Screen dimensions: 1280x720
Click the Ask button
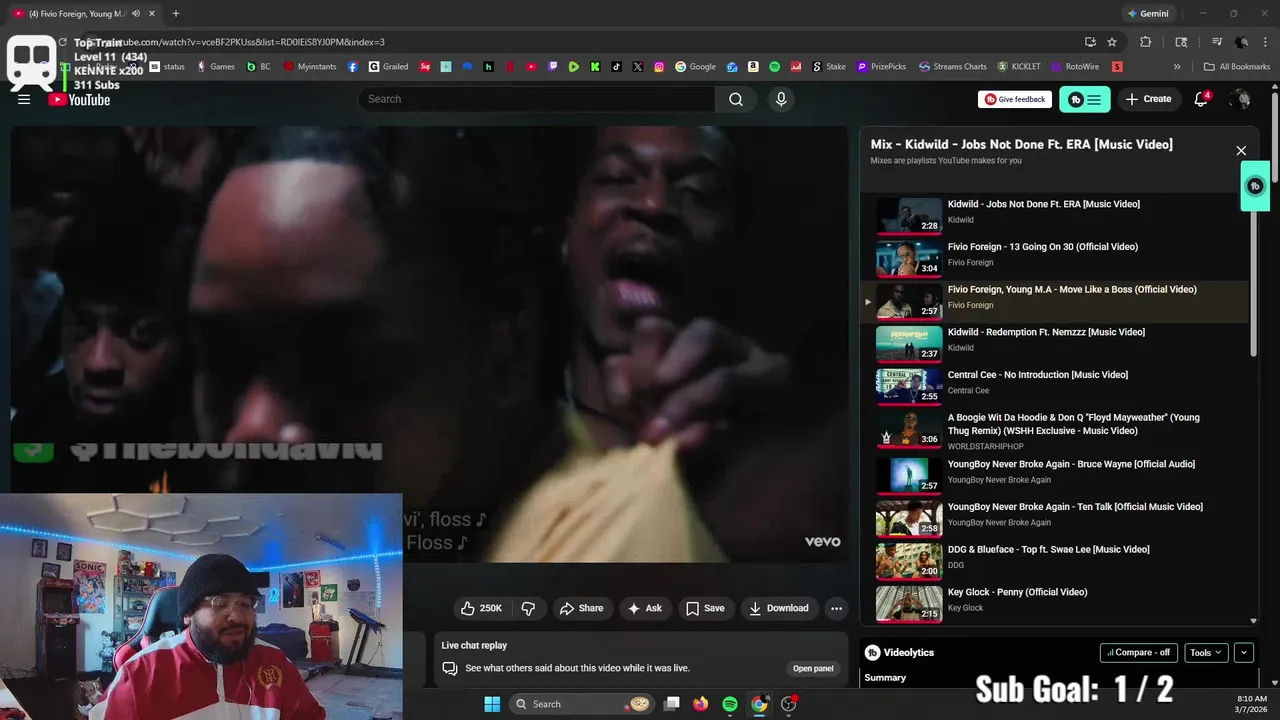point(644,608)
